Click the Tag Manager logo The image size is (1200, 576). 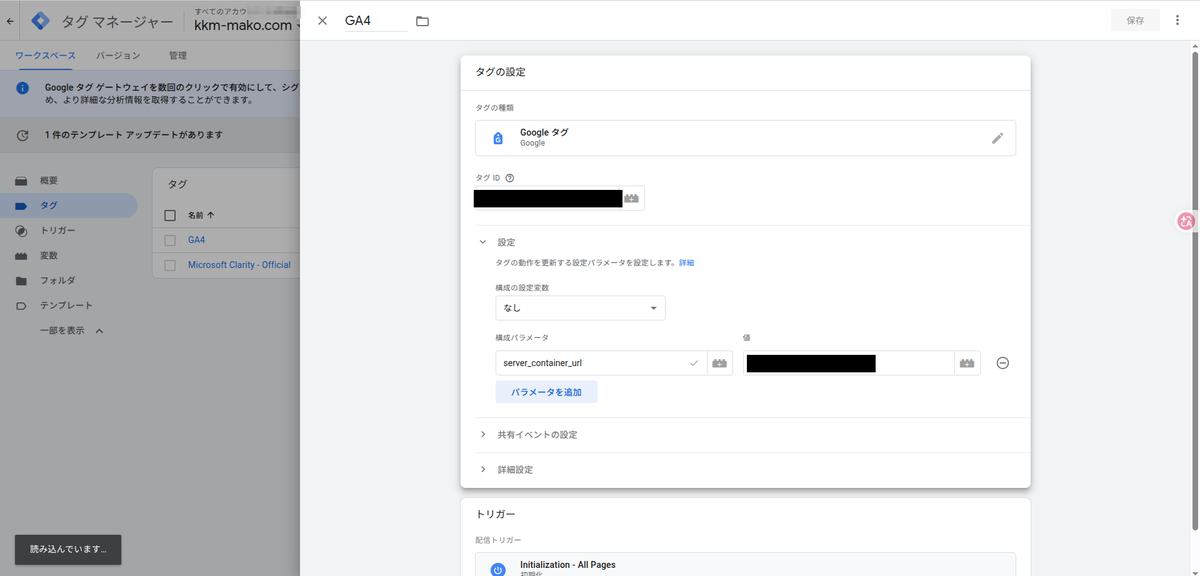pos(41,20)
